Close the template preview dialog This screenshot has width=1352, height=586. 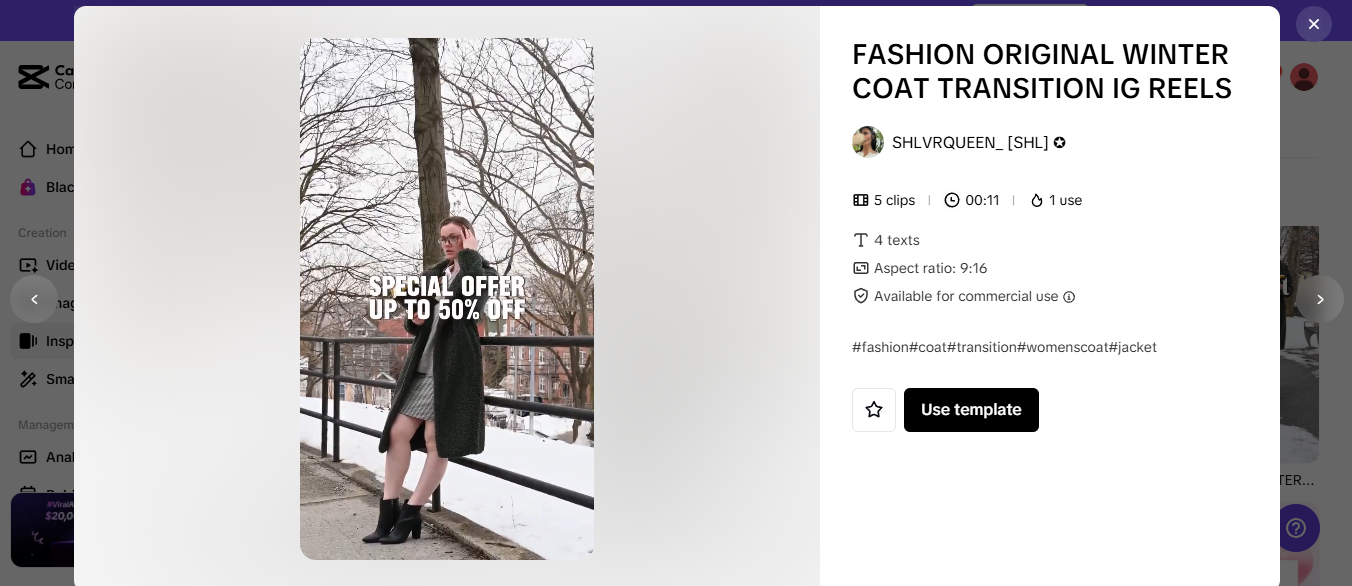pos(1313,24)
